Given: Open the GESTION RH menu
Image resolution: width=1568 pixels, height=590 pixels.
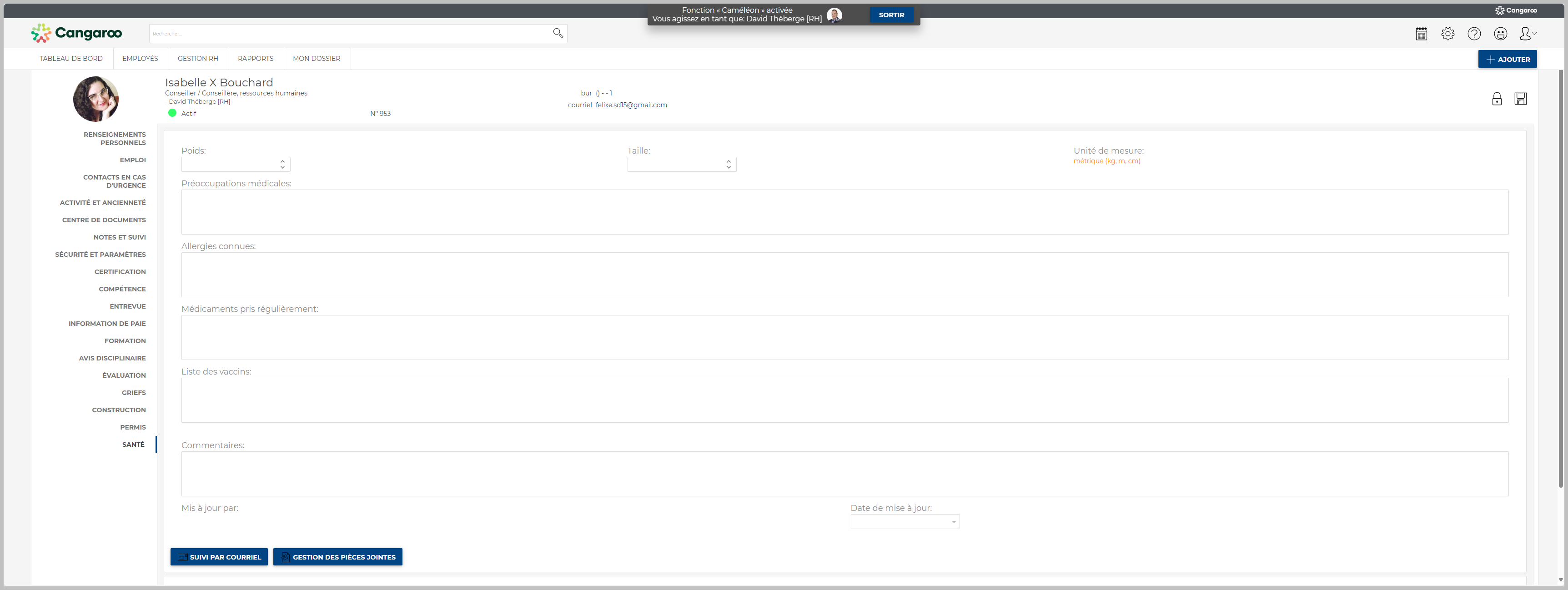Looking at the screenshot, I should pyautogui.click(x=198, y=58).
